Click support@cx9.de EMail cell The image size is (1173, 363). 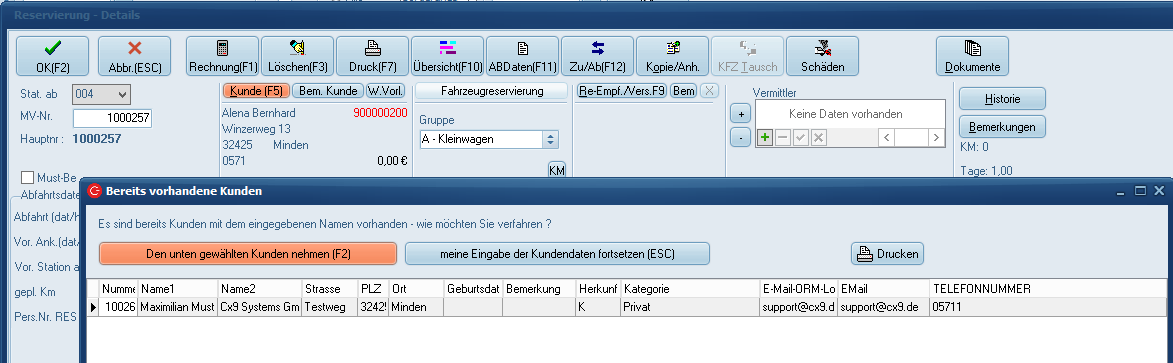883,307
